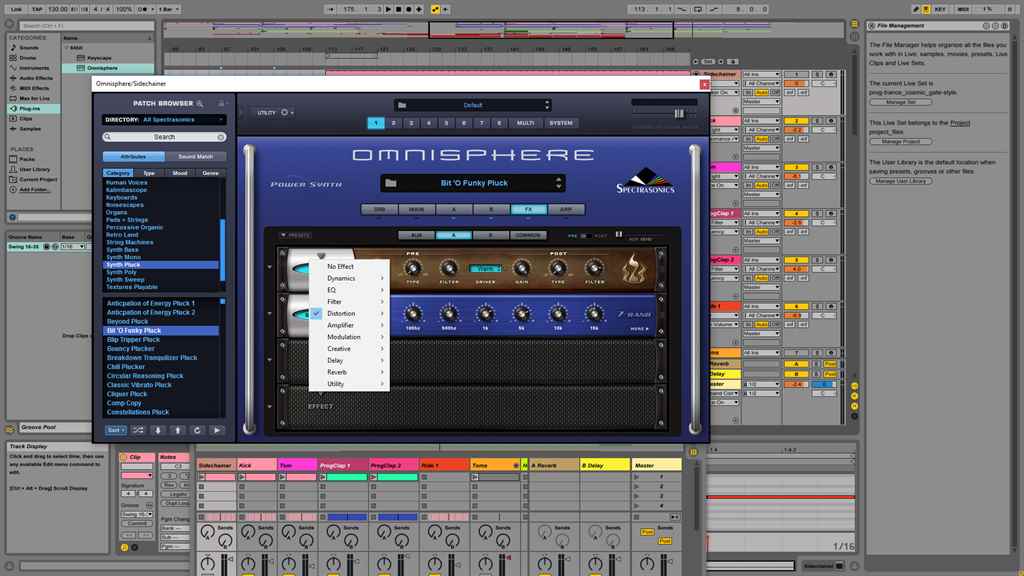This screenshot has height=576, width=1024.
Task: Adjust the master volume slider in Omnisphere
Action: (x=679, y=114)
